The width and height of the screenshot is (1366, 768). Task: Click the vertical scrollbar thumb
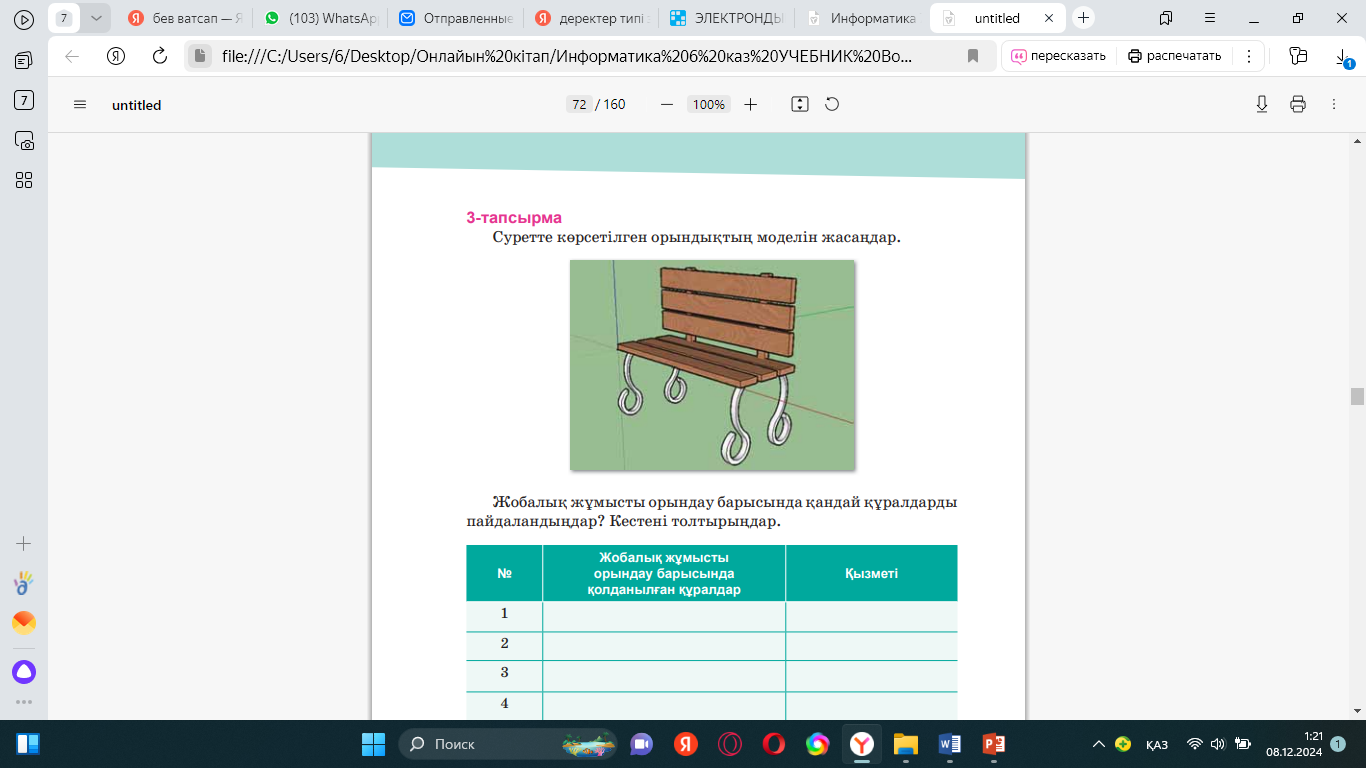(x=1357, y=396)
